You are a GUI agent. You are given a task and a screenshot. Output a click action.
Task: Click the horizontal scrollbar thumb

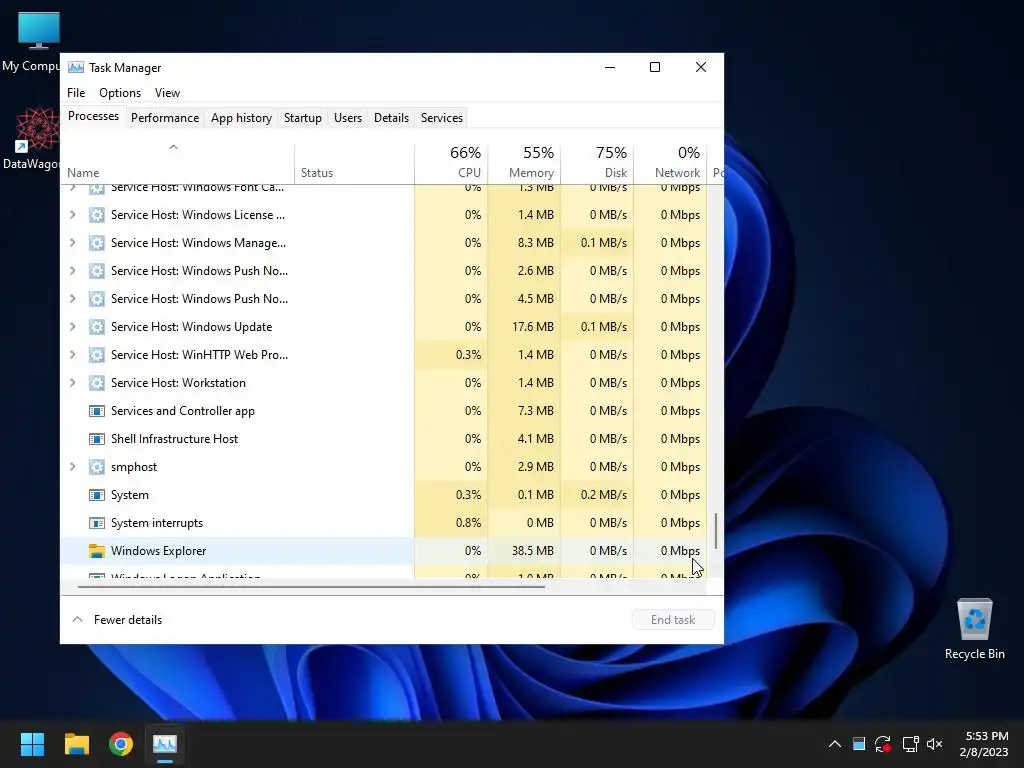pos(311,587)
